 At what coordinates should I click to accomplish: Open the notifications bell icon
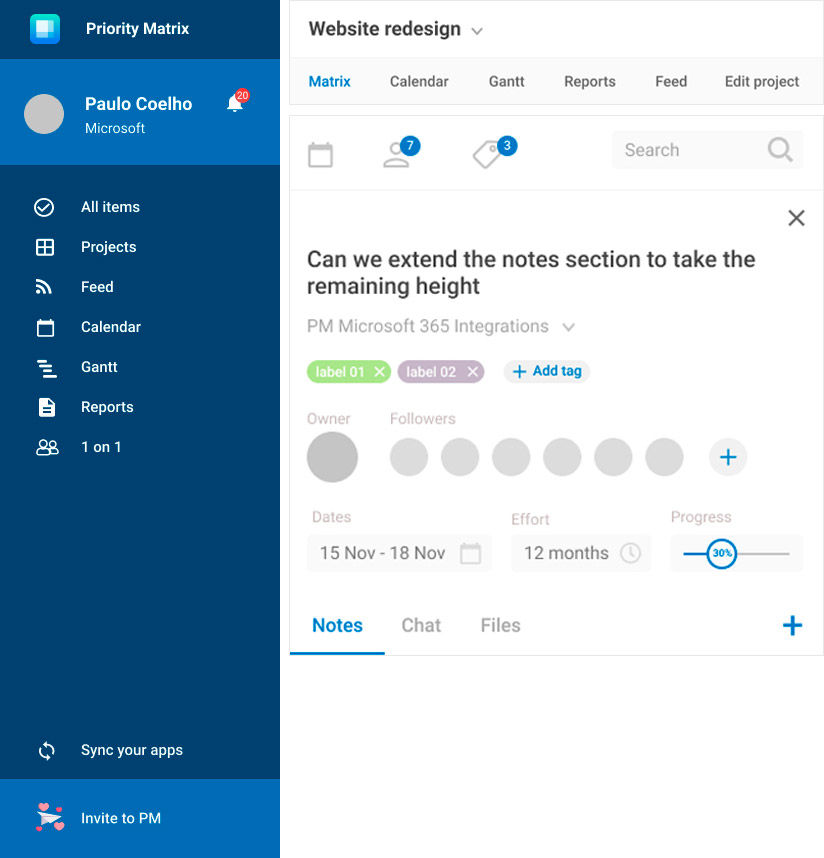236,104
